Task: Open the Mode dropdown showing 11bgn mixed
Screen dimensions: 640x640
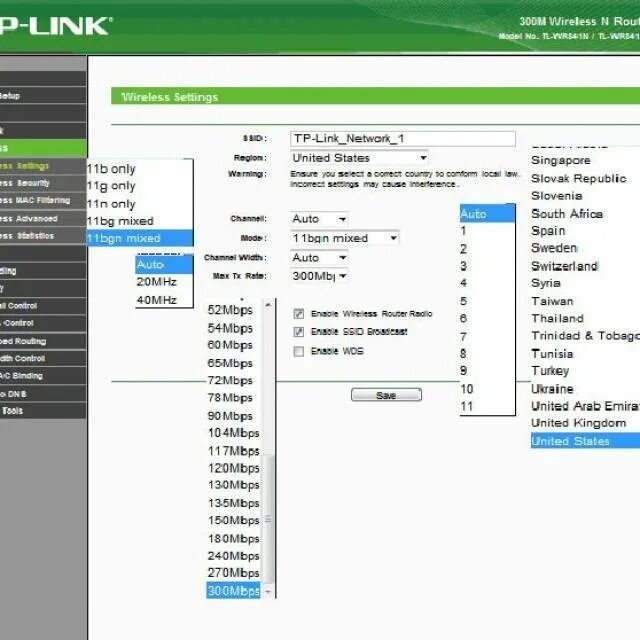Action: coord(345,238)
